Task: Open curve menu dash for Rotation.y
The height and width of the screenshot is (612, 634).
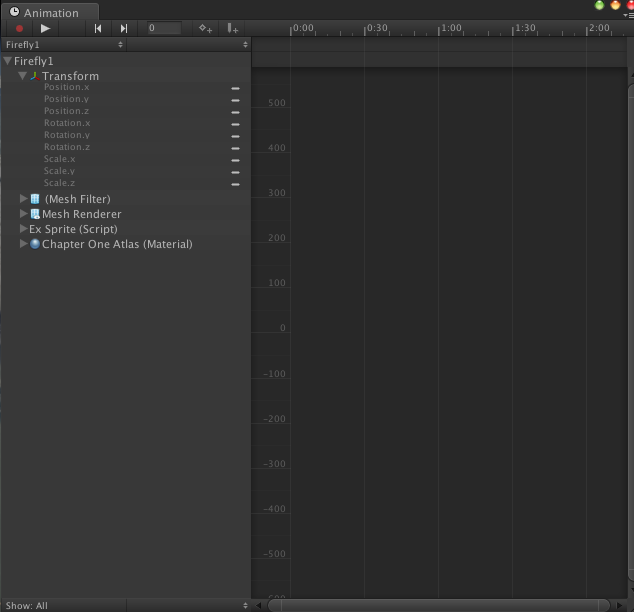Action: pos(235,136)
